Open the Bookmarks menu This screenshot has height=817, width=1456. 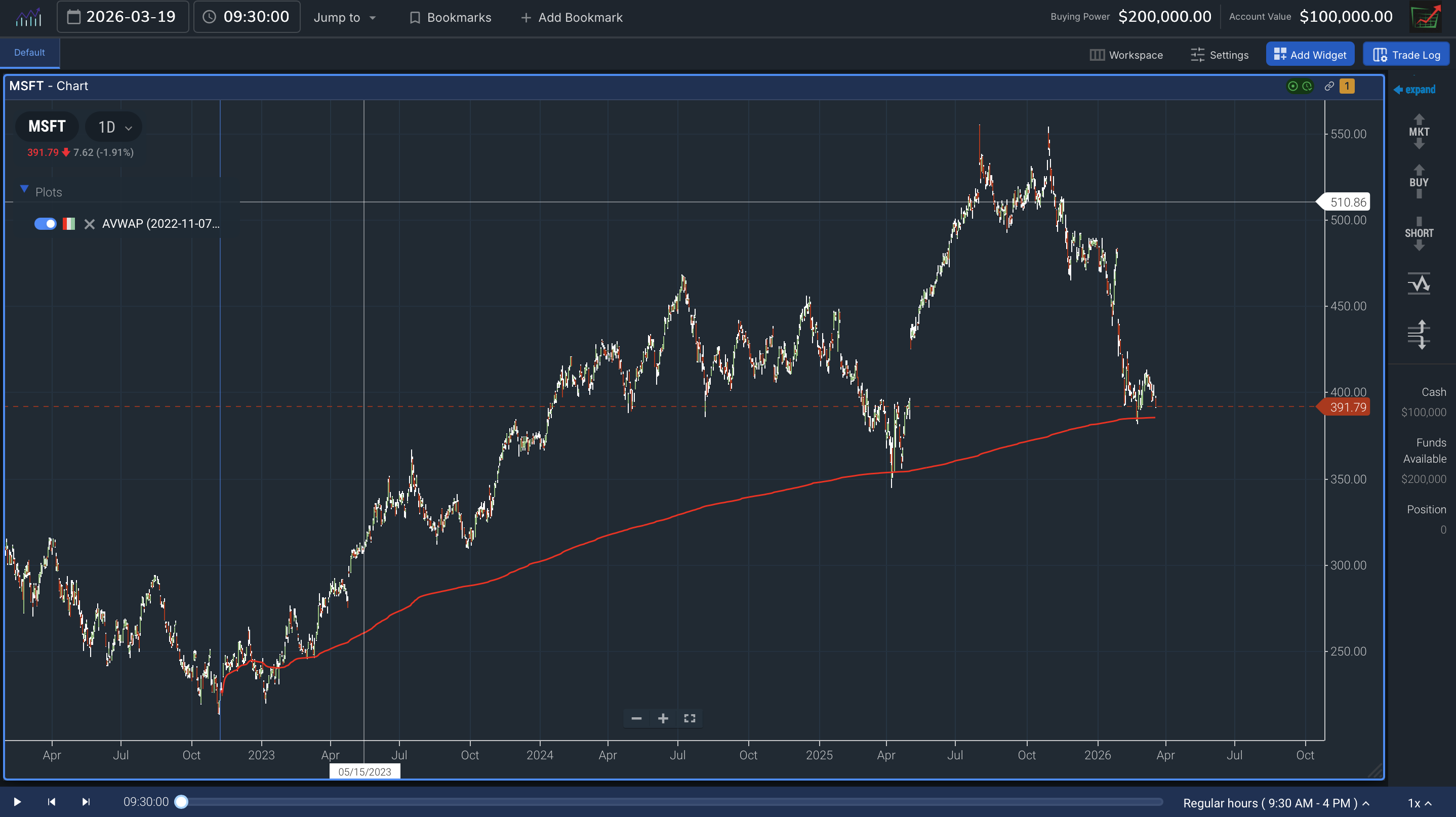450,18
